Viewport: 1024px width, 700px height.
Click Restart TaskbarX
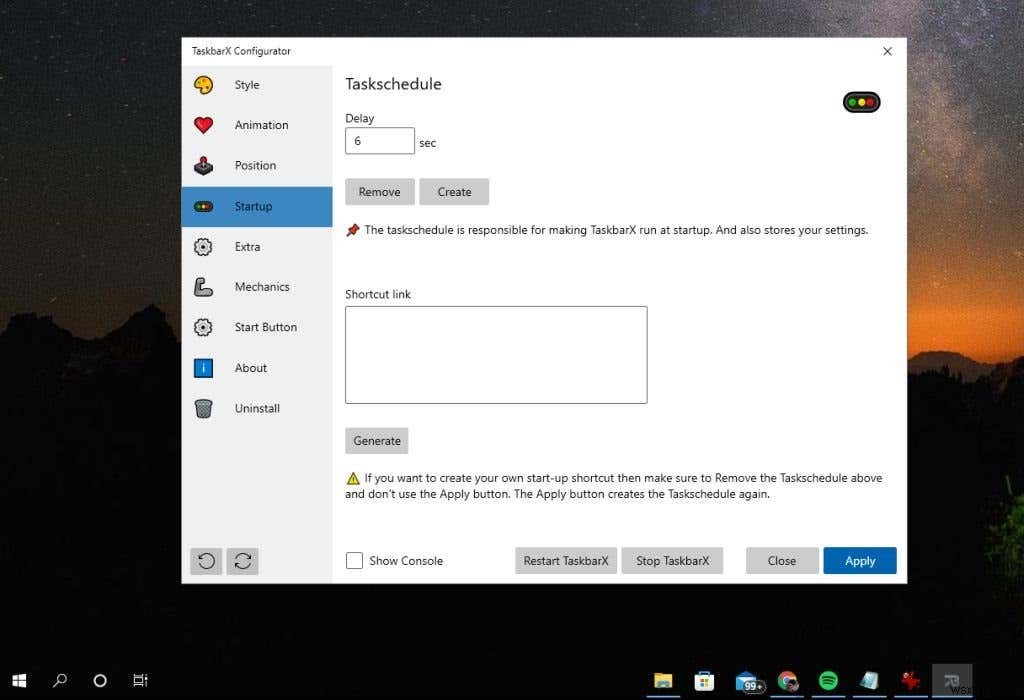coord(565,561)
